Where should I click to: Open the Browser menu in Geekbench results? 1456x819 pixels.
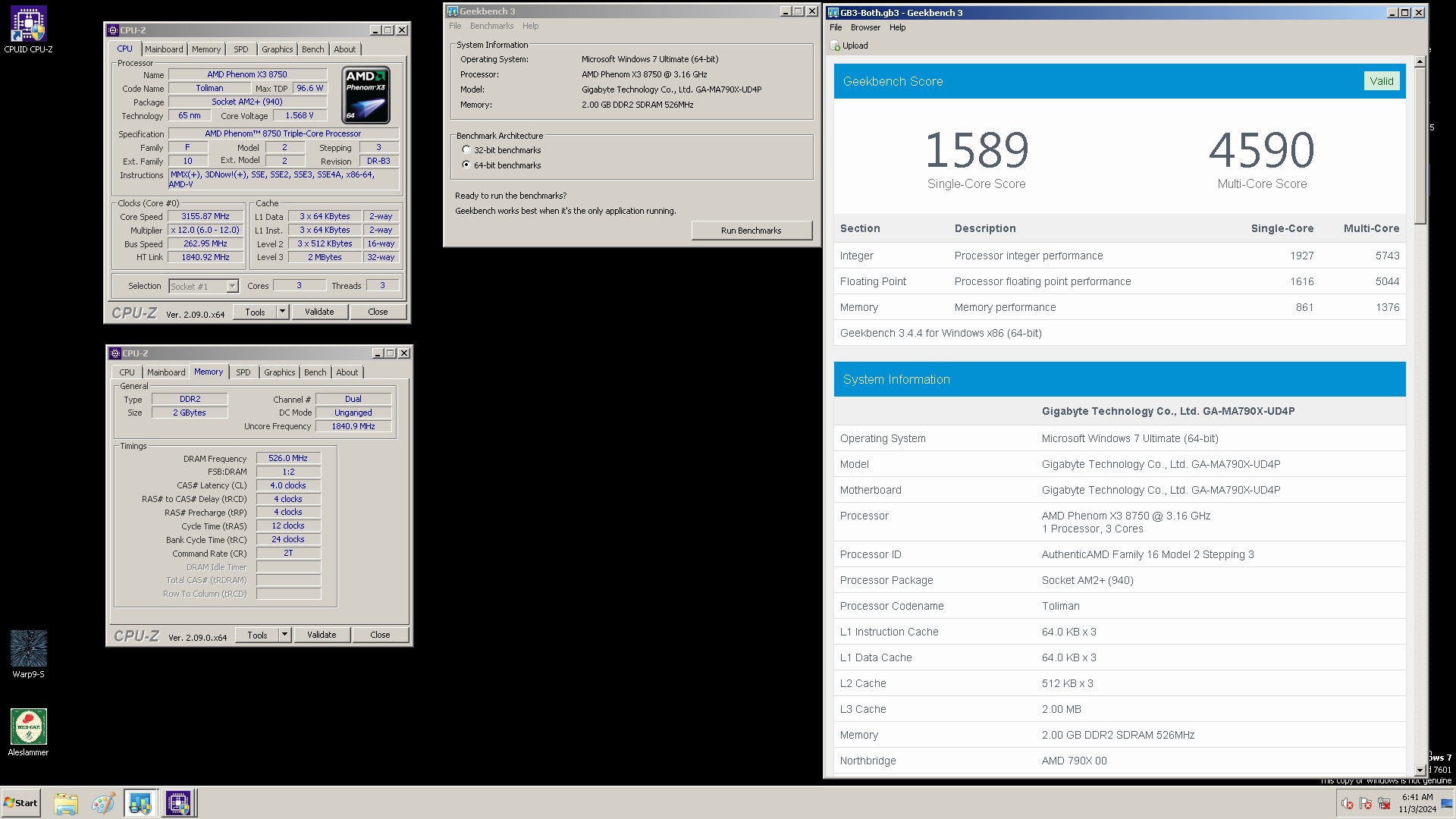(x=865, y=27)
